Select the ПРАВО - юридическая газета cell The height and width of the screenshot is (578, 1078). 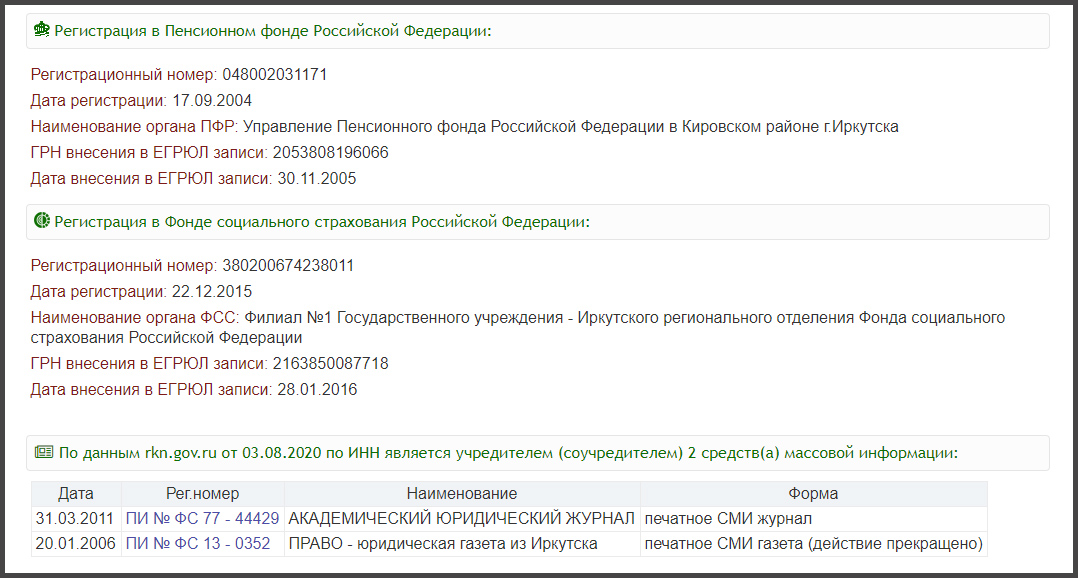(443, 544)
